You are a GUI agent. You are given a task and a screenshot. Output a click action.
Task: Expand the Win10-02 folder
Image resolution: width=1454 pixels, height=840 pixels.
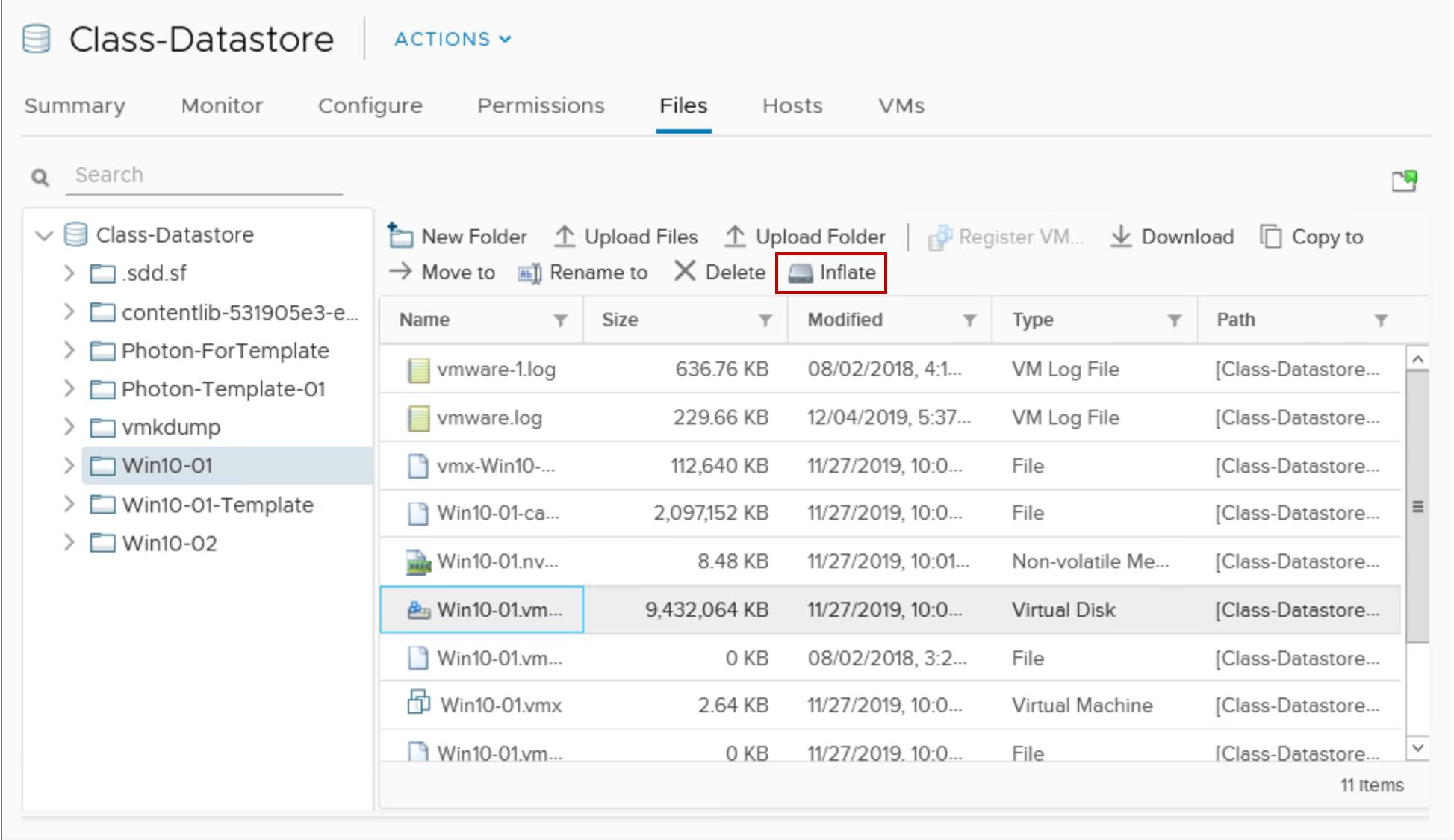pos(69,542)
